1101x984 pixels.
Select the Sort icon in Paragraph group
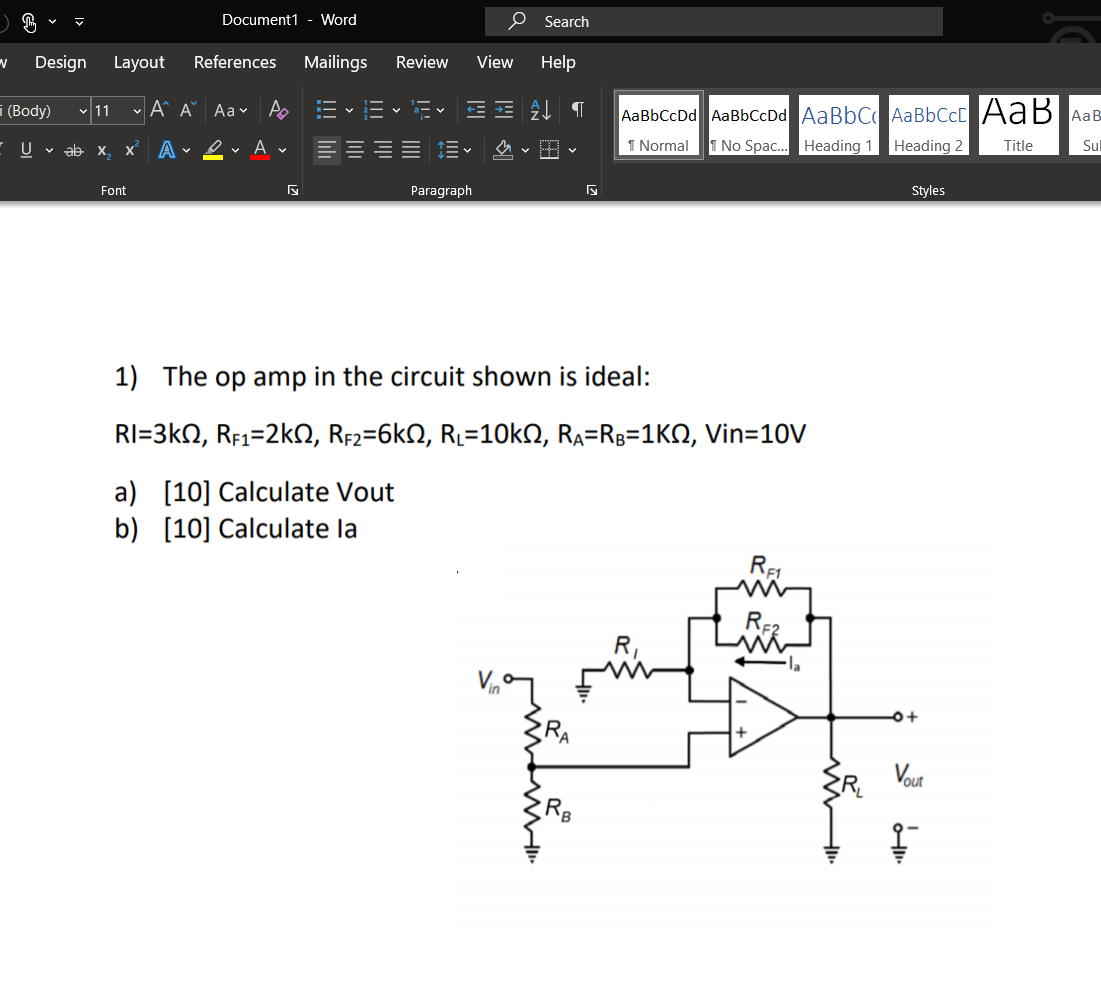[540, 110]
